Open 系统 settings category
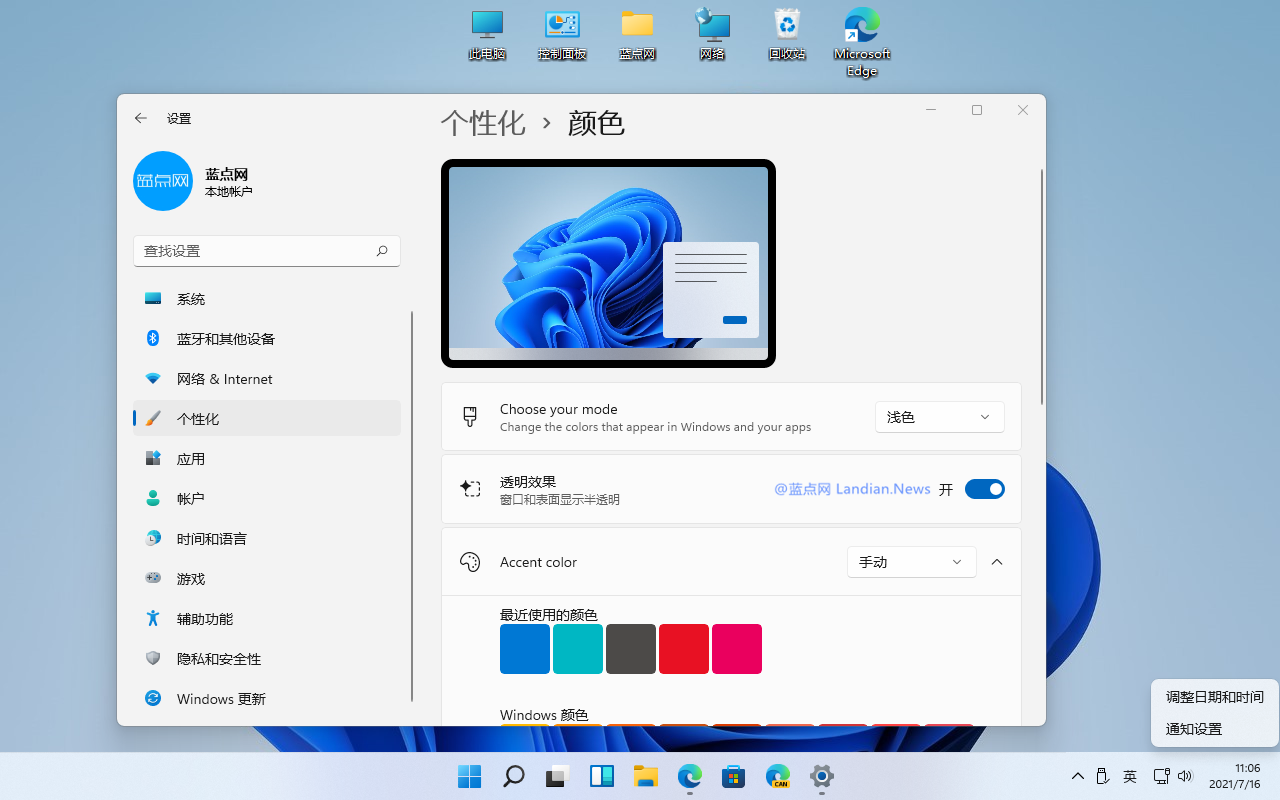Screen dimensions: 1280x800 267,299
